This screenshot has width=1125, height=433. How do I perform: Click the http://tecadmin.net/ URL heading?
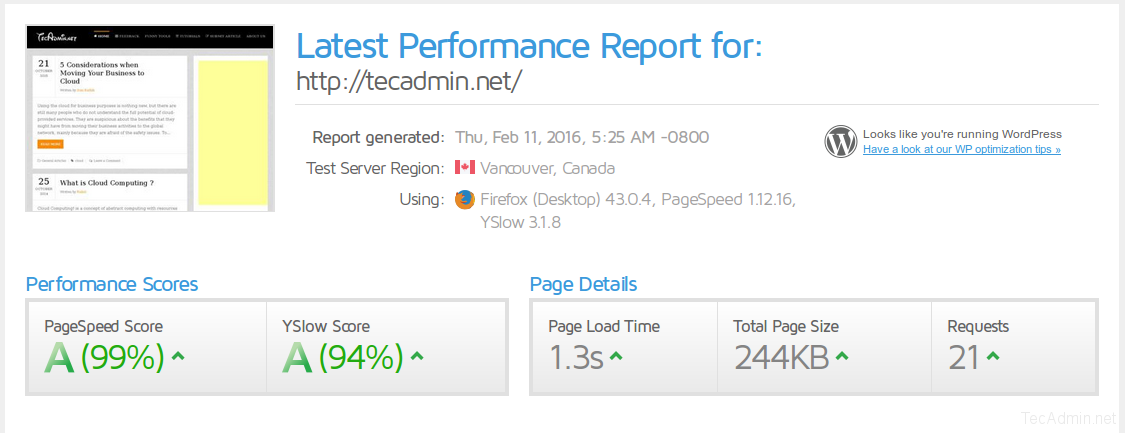pos(410,81)
